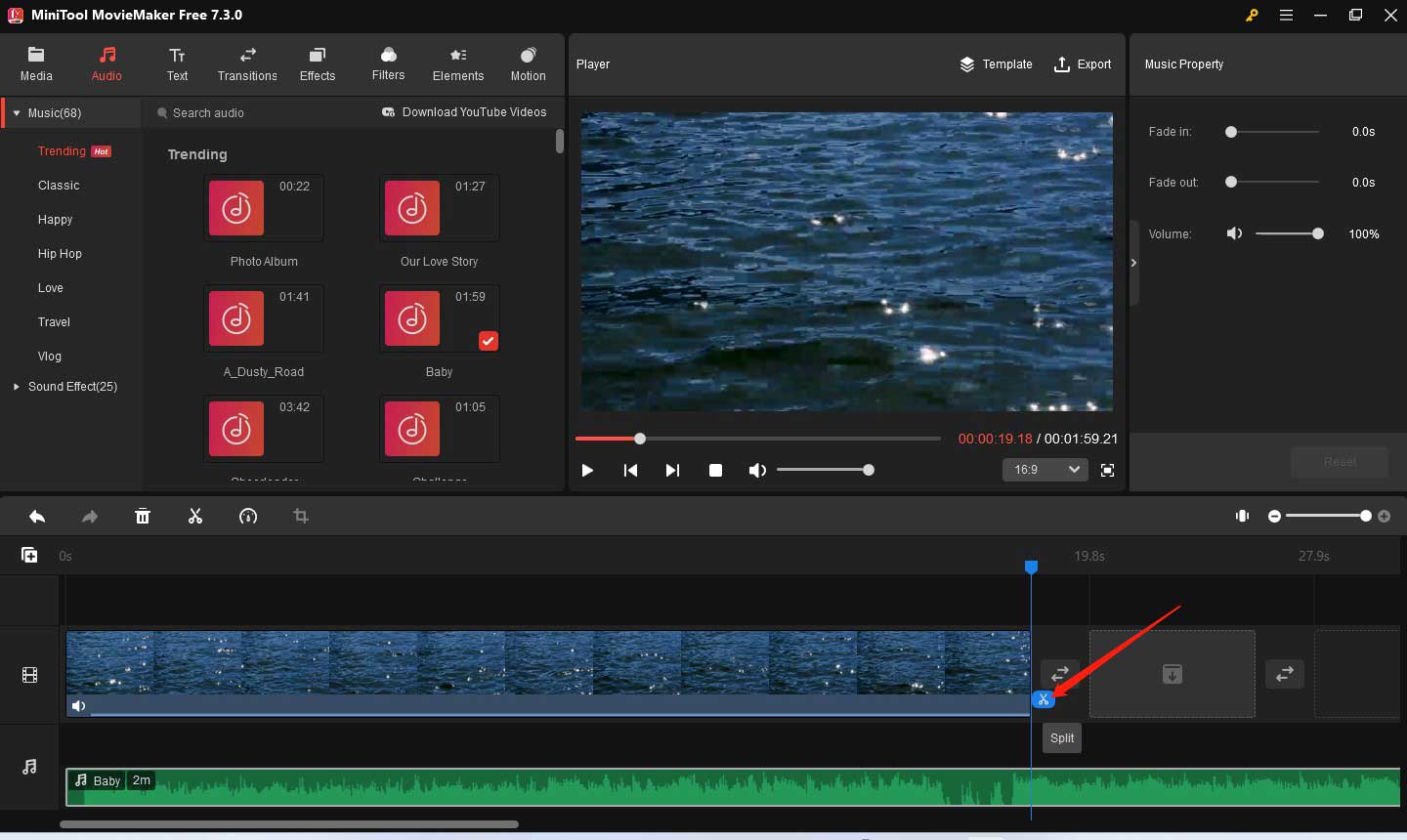This screenshot has width=1407, height=840.
Task: Select the A_Dusty_Road audio thumbnail
Action: (x=264, y=318)
